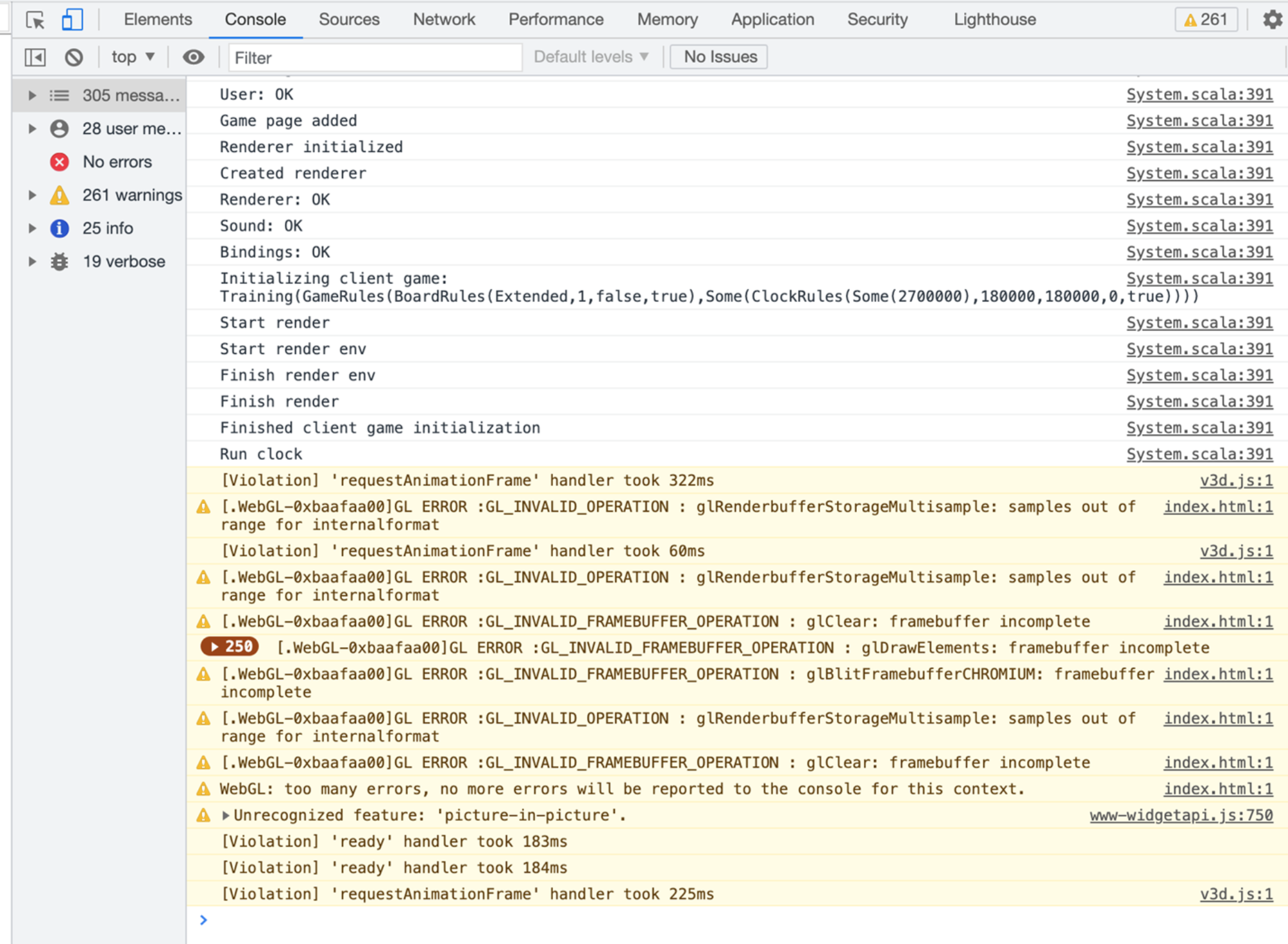Screen dimensions: 1288x944
Task: Select the glDrawElements framebuffer incomplete message
Action: 743,648
